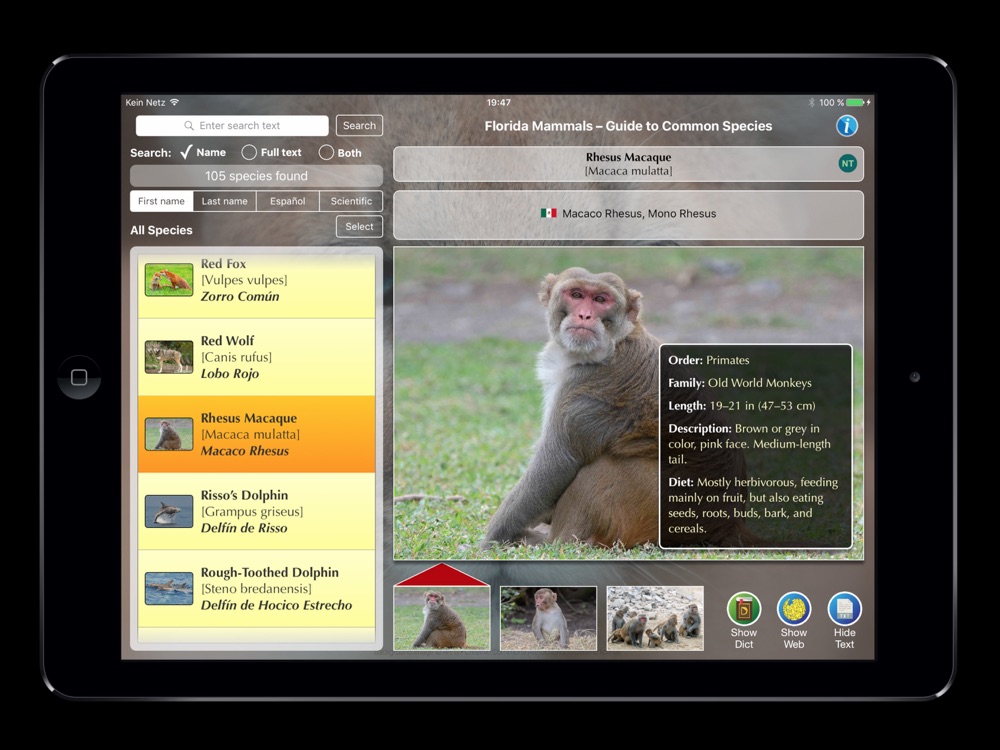The height and width of the screenshot is (750, 1000).
Task: Show the first macaque photo on grass
Action: tap(442, 619)
